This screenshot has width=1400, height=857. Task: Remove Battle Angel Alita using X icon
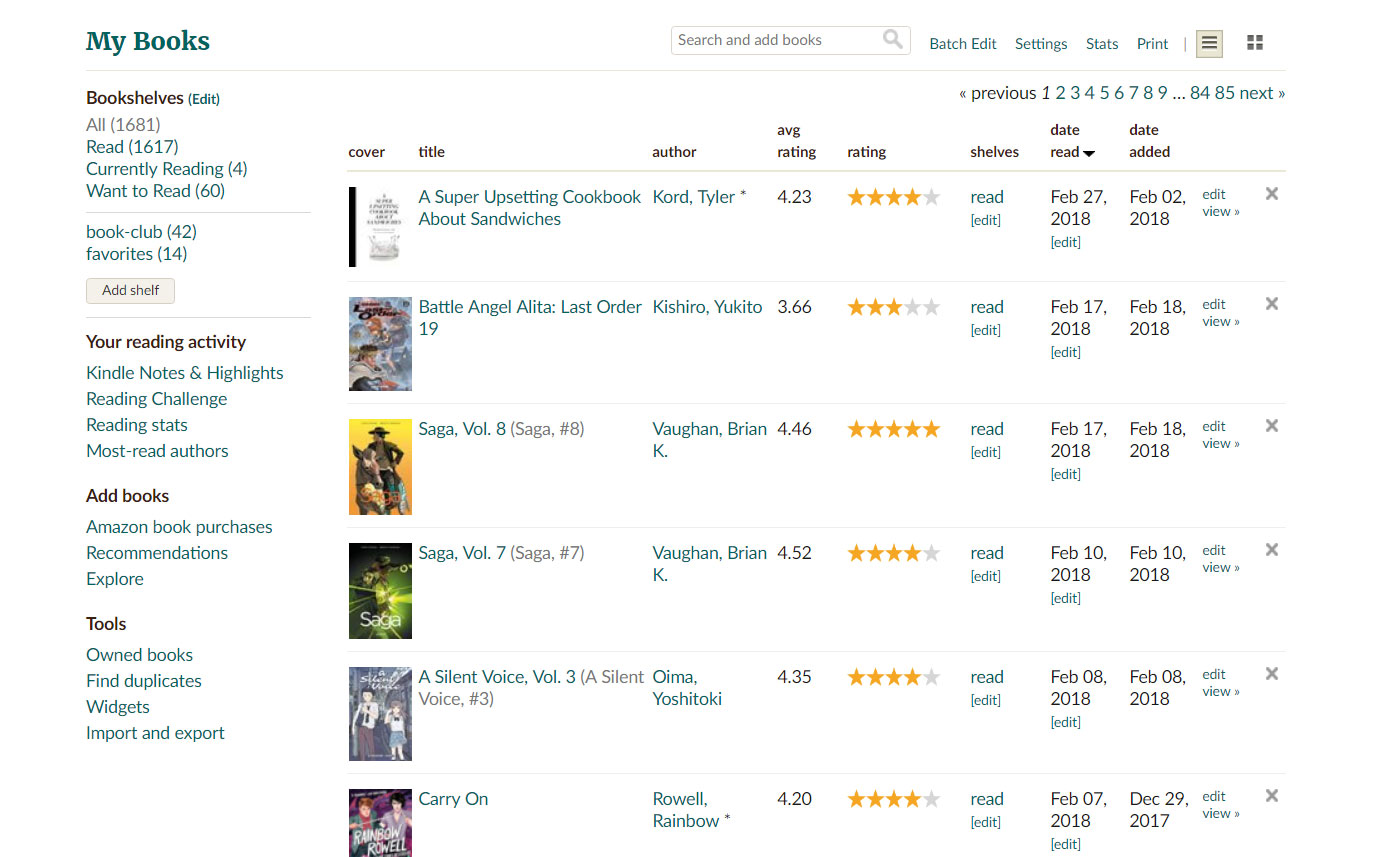click(1271, 304)
